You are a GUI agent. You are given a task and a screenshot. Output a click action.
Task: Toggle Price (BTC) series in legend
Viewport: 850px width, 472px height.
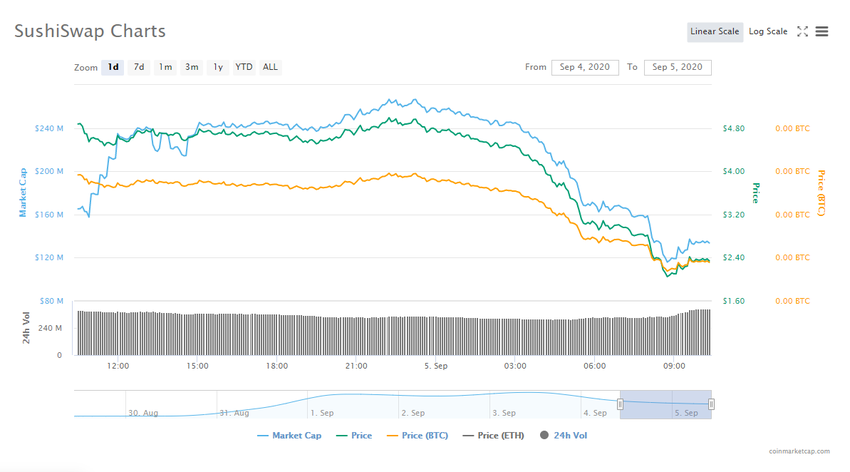417,435
